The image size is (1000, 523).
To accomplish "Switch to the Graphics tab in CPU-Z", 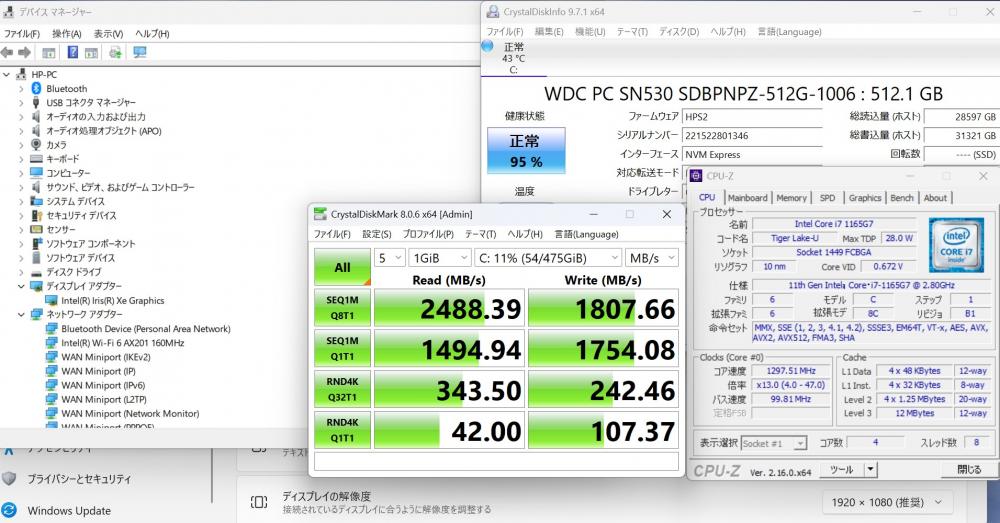I will (x=865, y=198).
